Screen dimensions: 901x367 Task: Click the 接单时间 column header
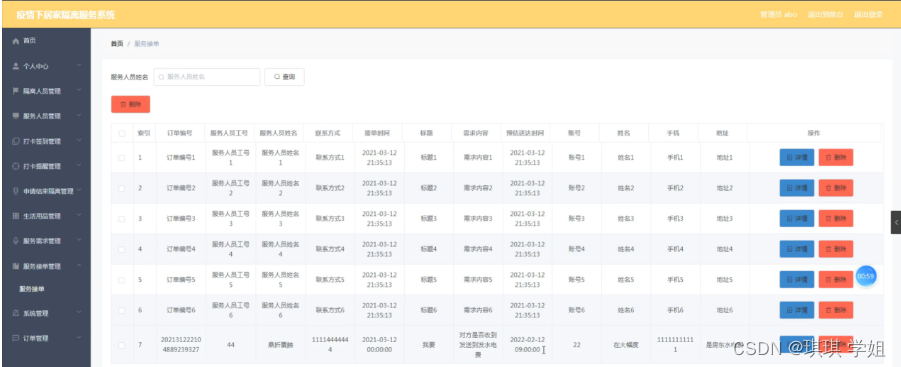[x=377, y=133]
